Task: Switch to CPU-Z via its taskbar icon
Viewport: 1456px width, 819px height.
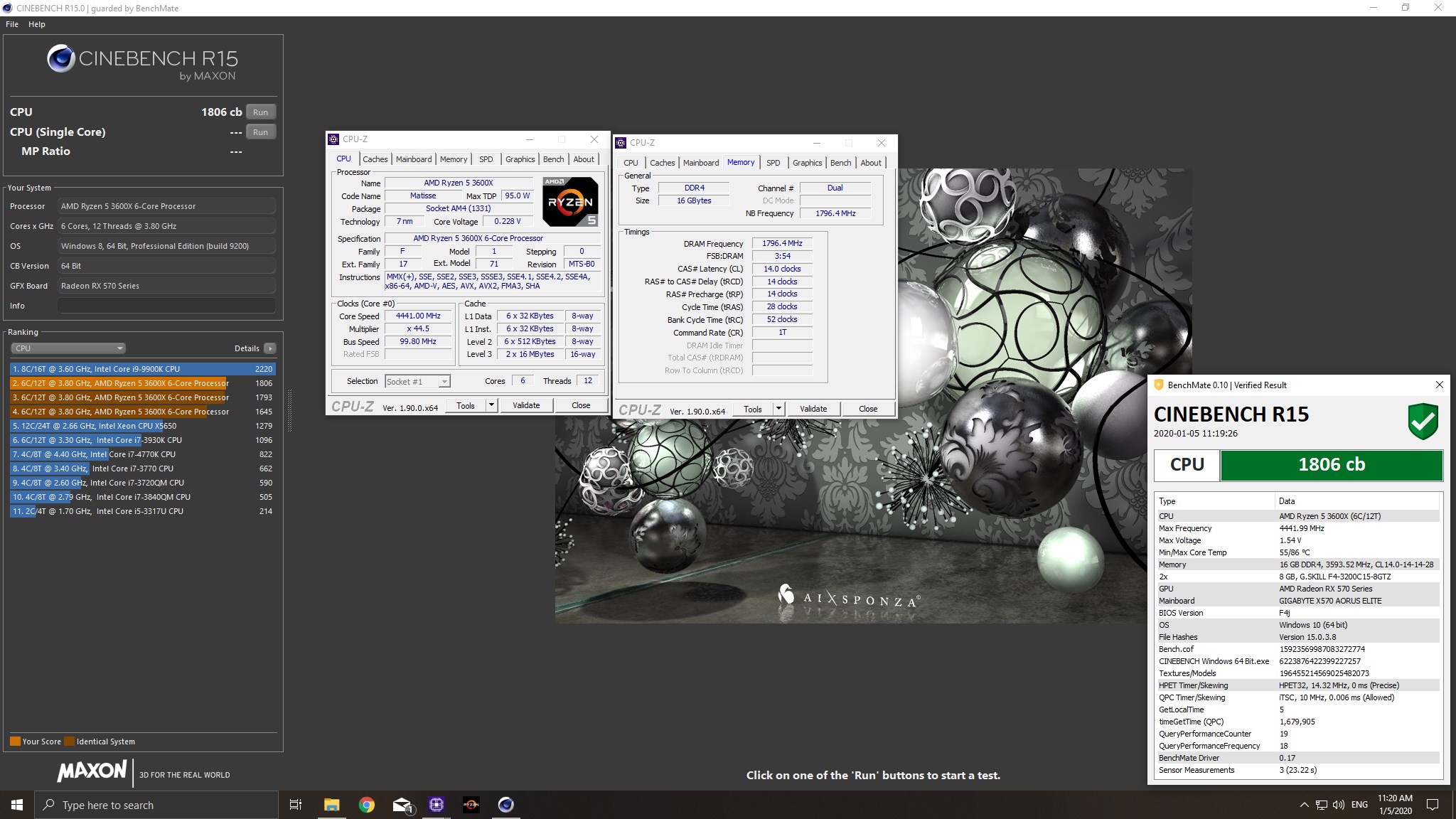Action: [x=437, y=805]
